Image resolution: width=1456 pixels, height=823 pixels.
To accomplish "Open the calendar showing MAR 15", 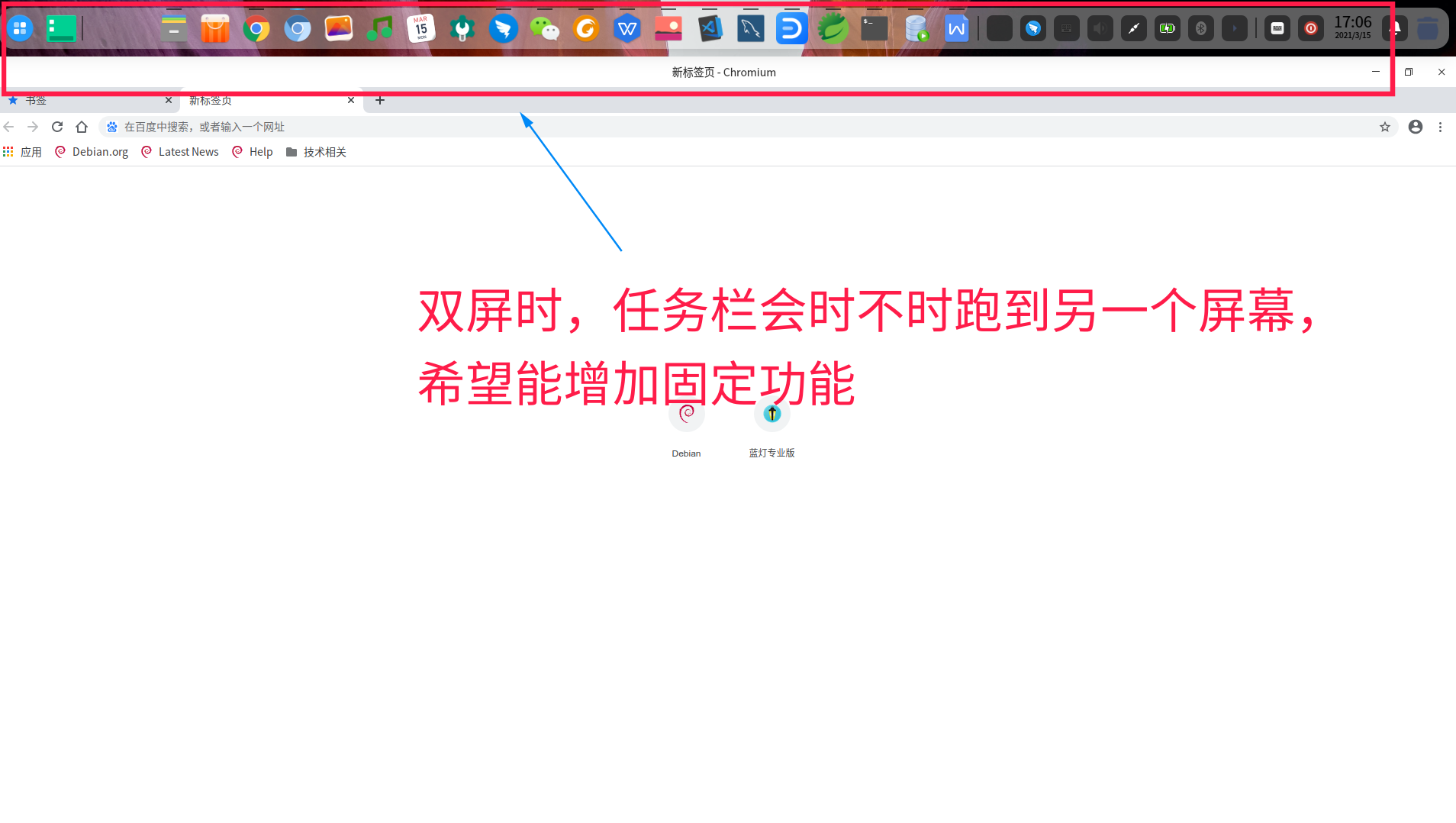I will pos(421,29).
